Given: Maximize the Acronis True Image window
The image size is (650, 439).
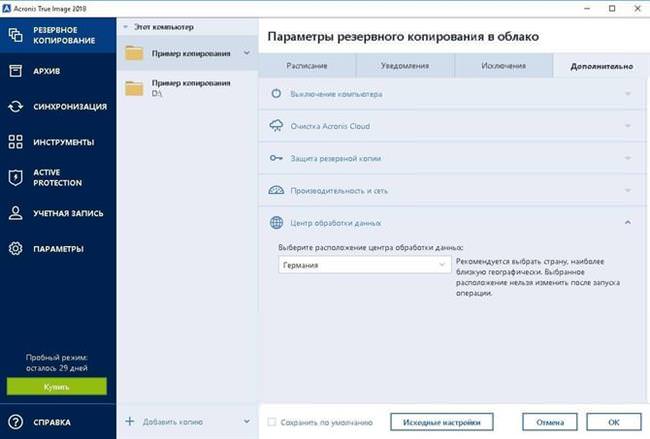Looking at the screenshot, I should 612,8.
